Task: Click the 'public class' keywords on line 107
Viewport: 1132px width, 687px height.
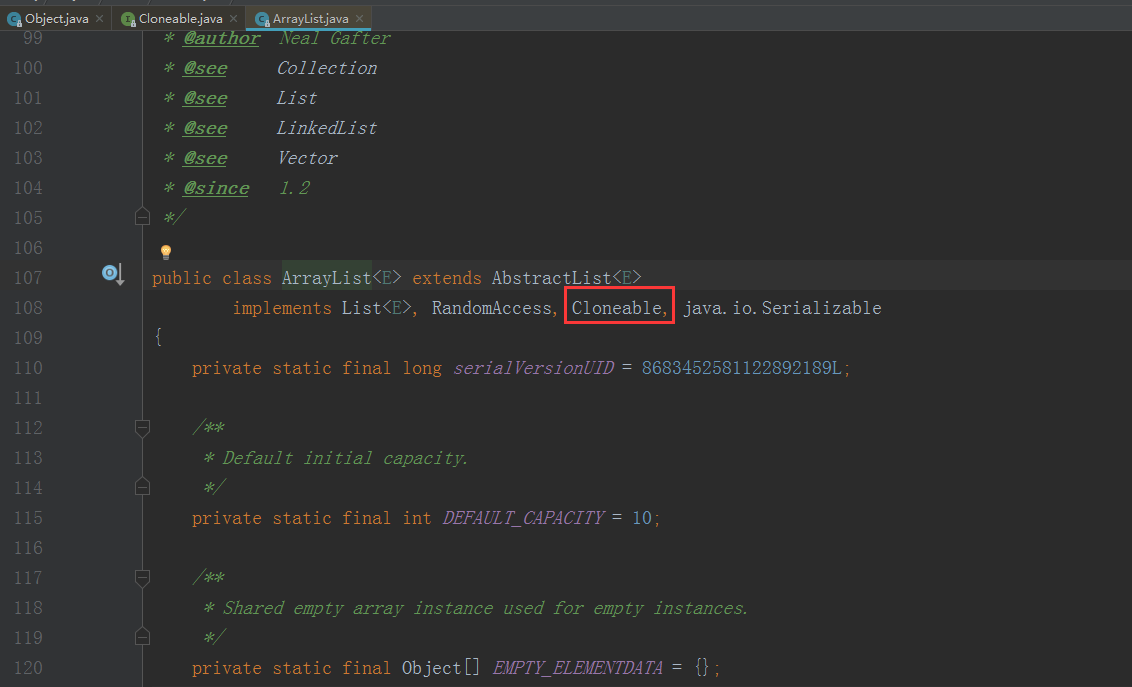Action: (x=212, y=278)
